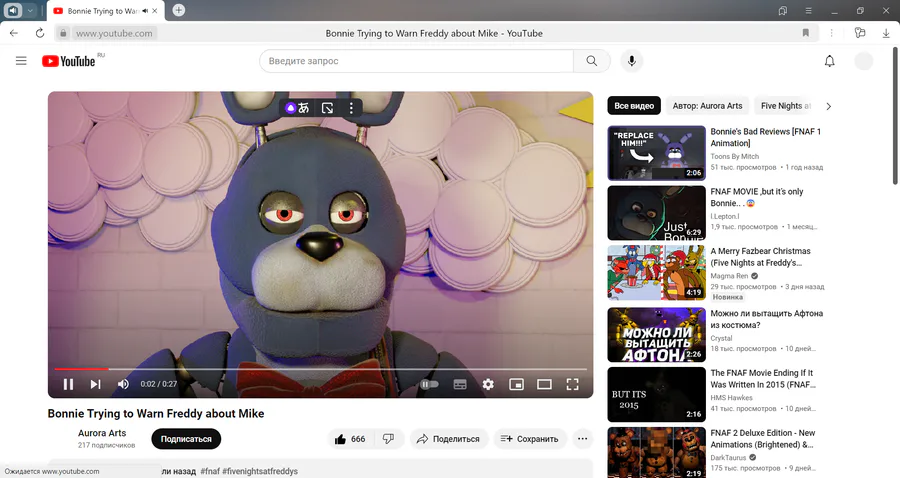Pause the video playback
Image resolution: width=900 pixels, height=478 pixels.
pyautogui.click(x=68, y=384)
